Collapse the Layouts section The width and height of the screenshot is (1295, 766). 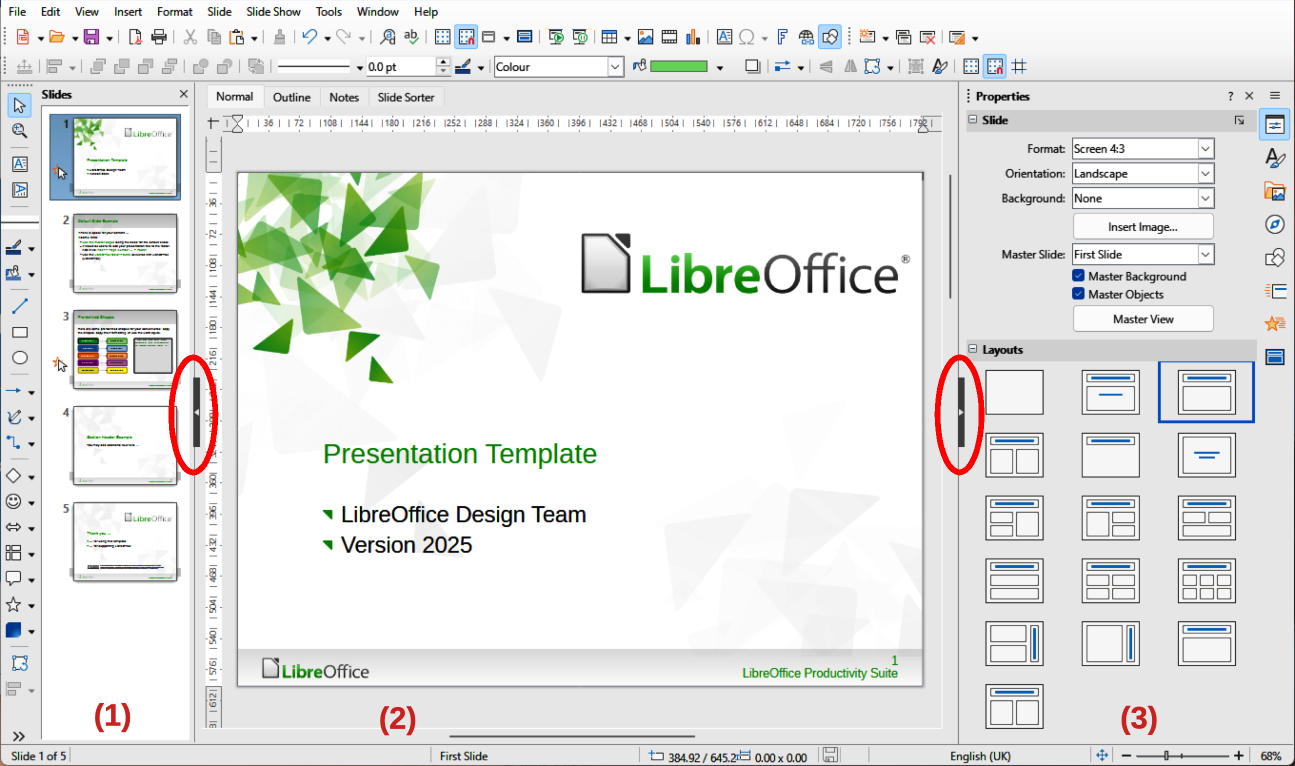972,350
